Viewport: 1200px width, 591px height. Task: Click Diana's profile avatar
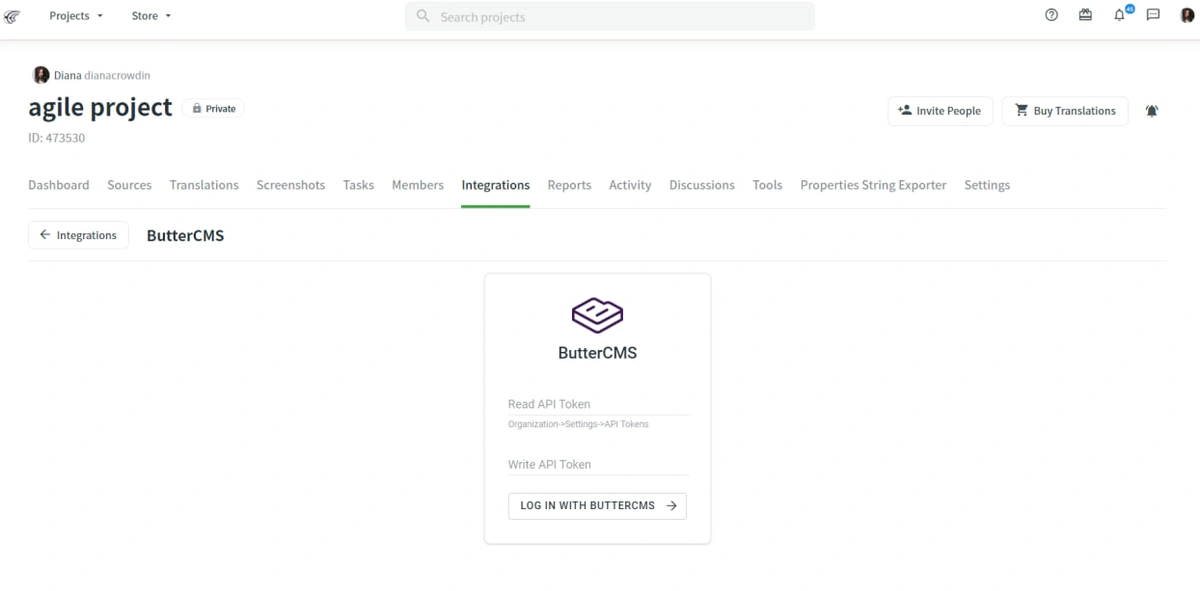(x=41, y=75)
